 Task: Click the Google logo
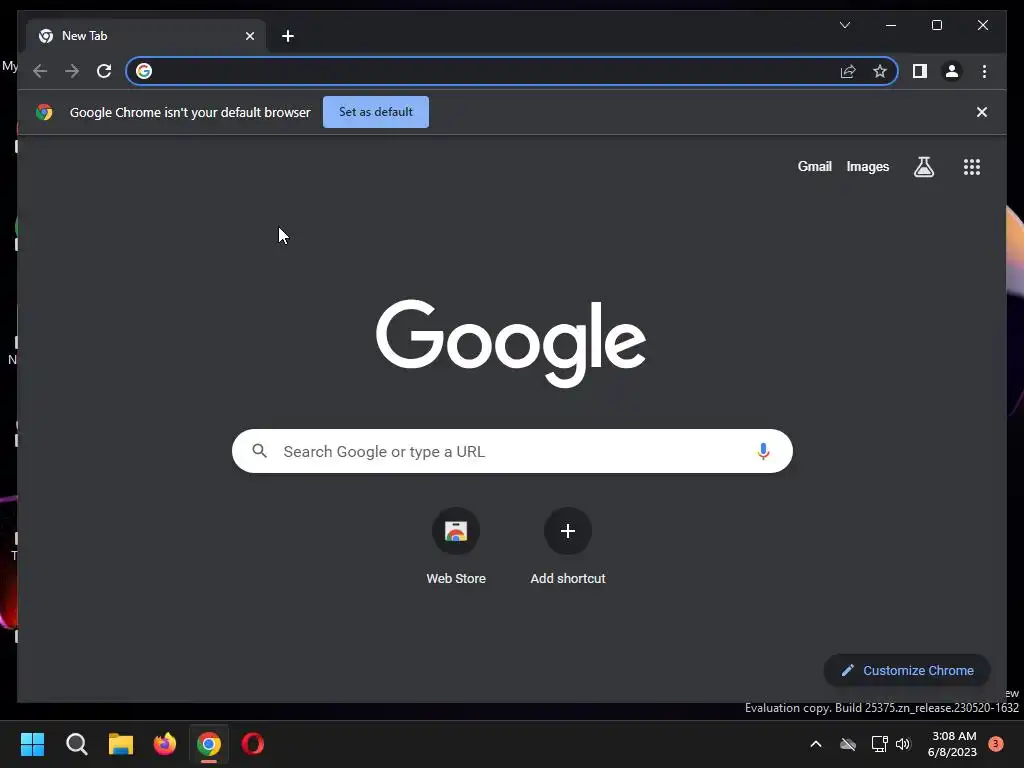tap(511, 343)
